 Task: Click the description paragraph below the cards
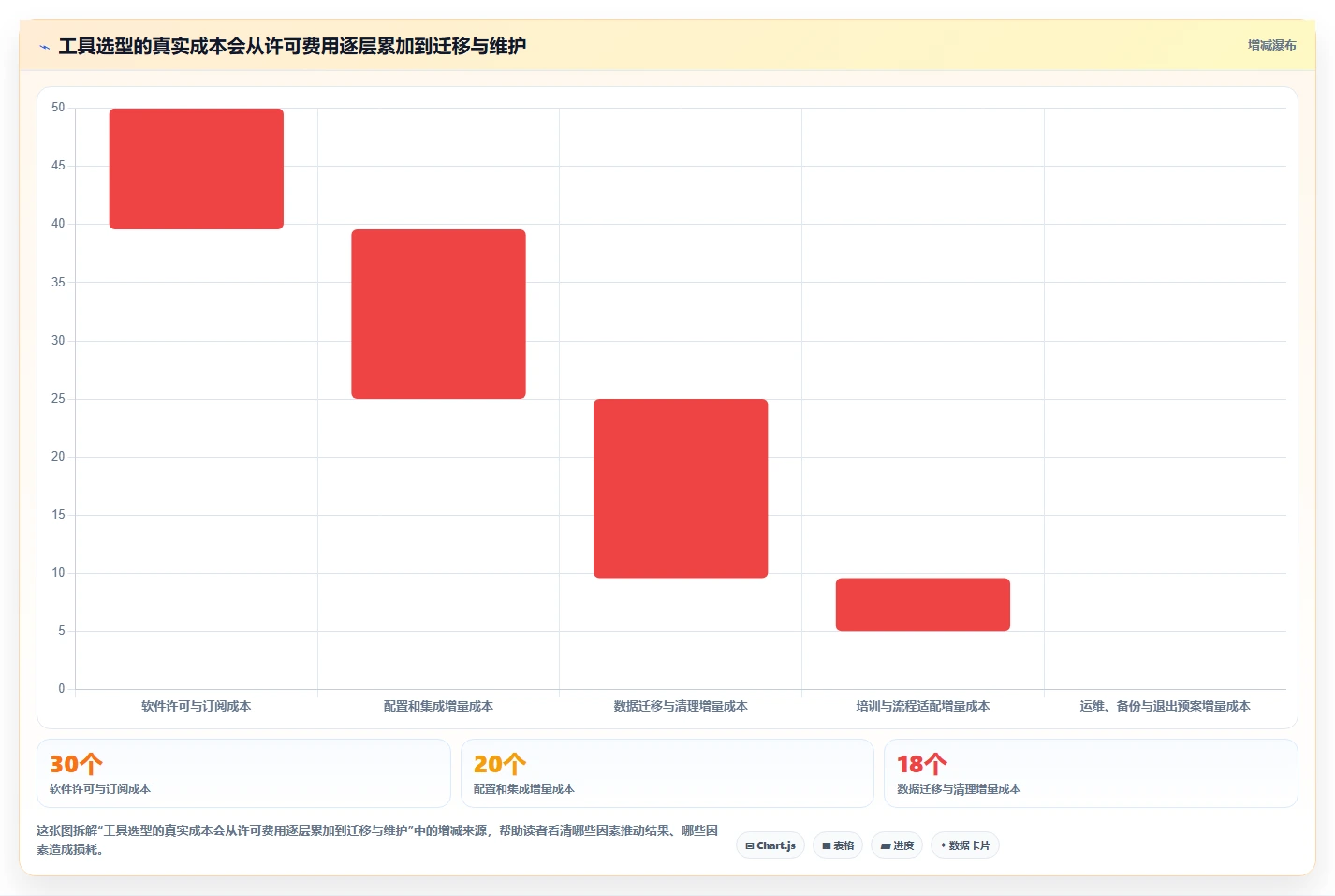(x=377, y=840)
